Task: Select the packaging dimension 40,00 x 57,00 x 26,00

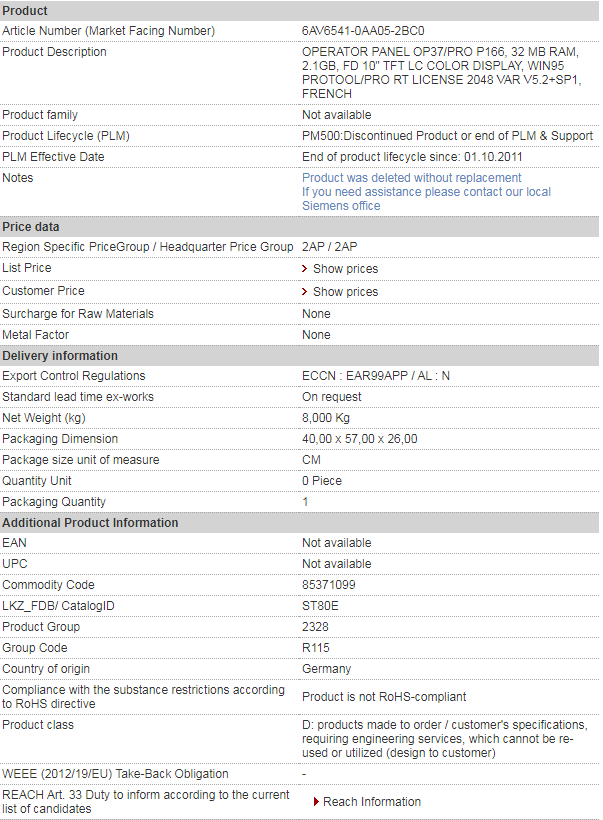Action: click(359, 439)
